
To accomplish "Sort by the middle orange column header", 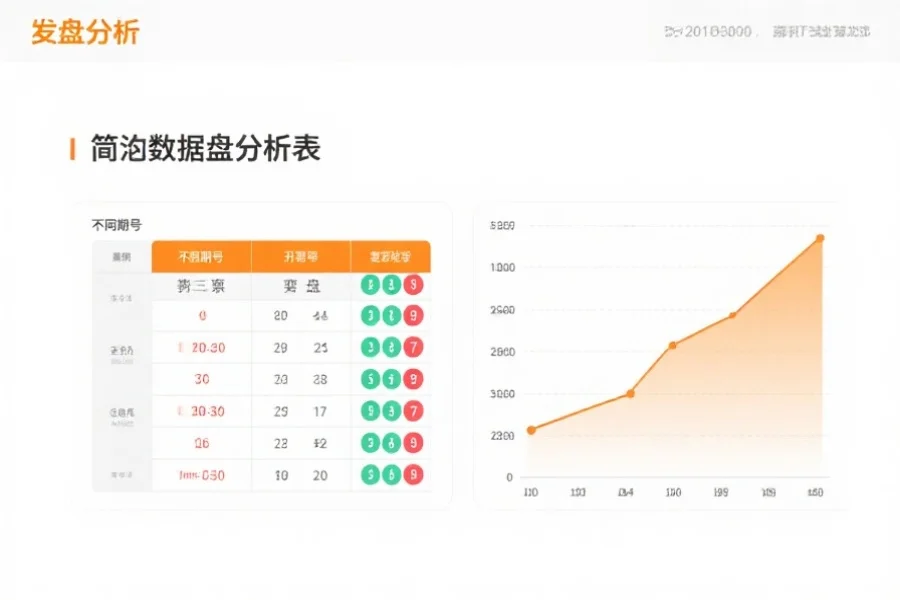I will pyautogui.click(x=301, y=257).
